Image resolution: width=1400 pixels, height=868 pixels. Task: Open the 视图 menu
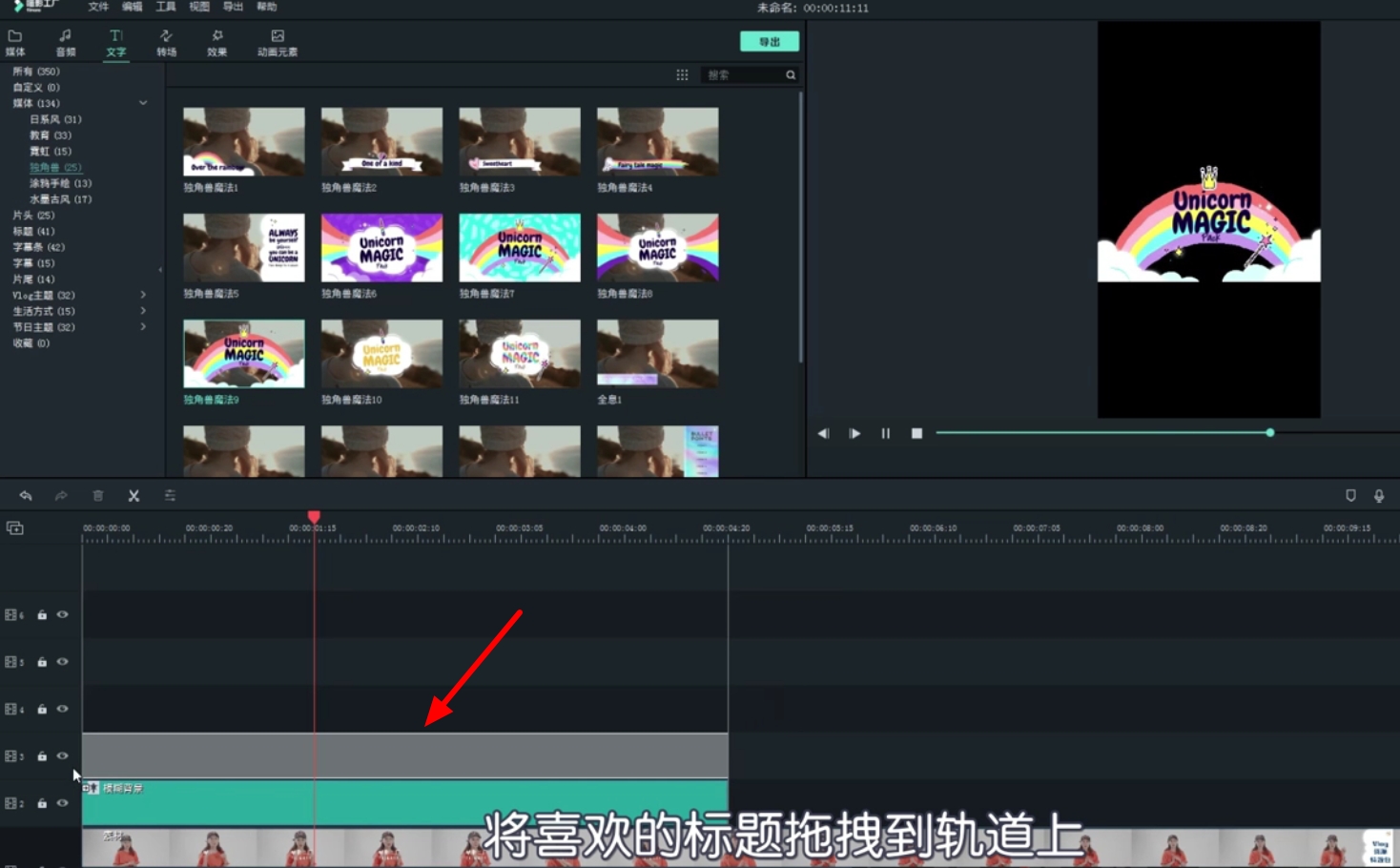coord(199,7)
